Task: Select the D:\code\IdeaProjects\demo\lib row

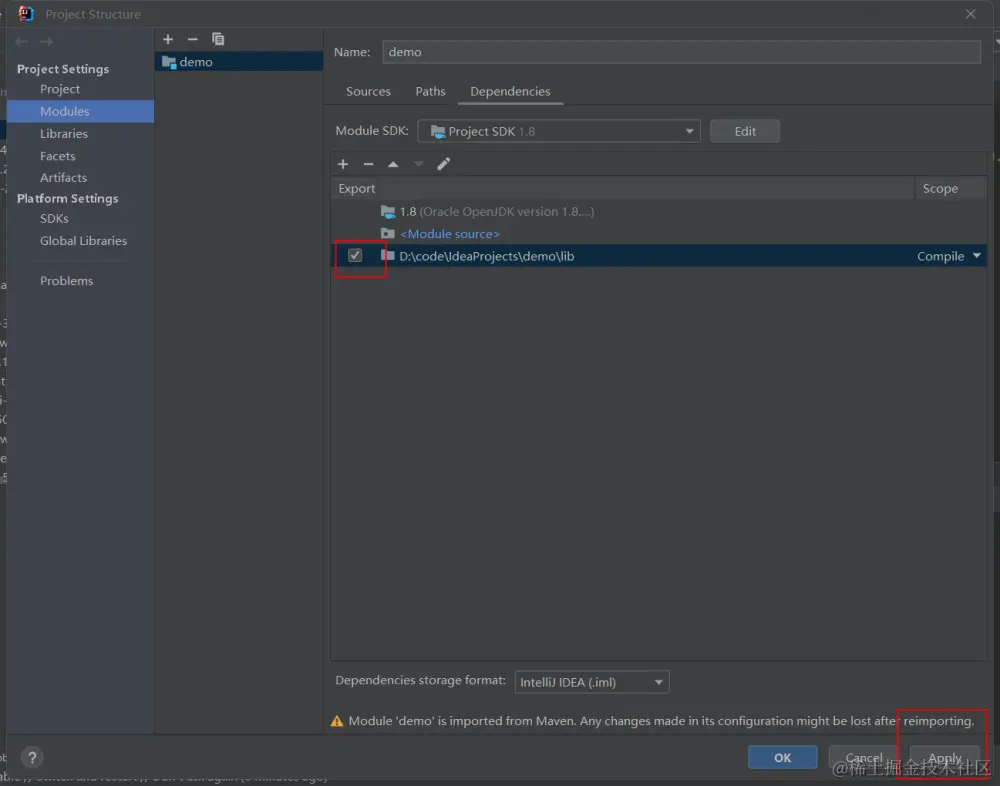Action: click(658, 256)
